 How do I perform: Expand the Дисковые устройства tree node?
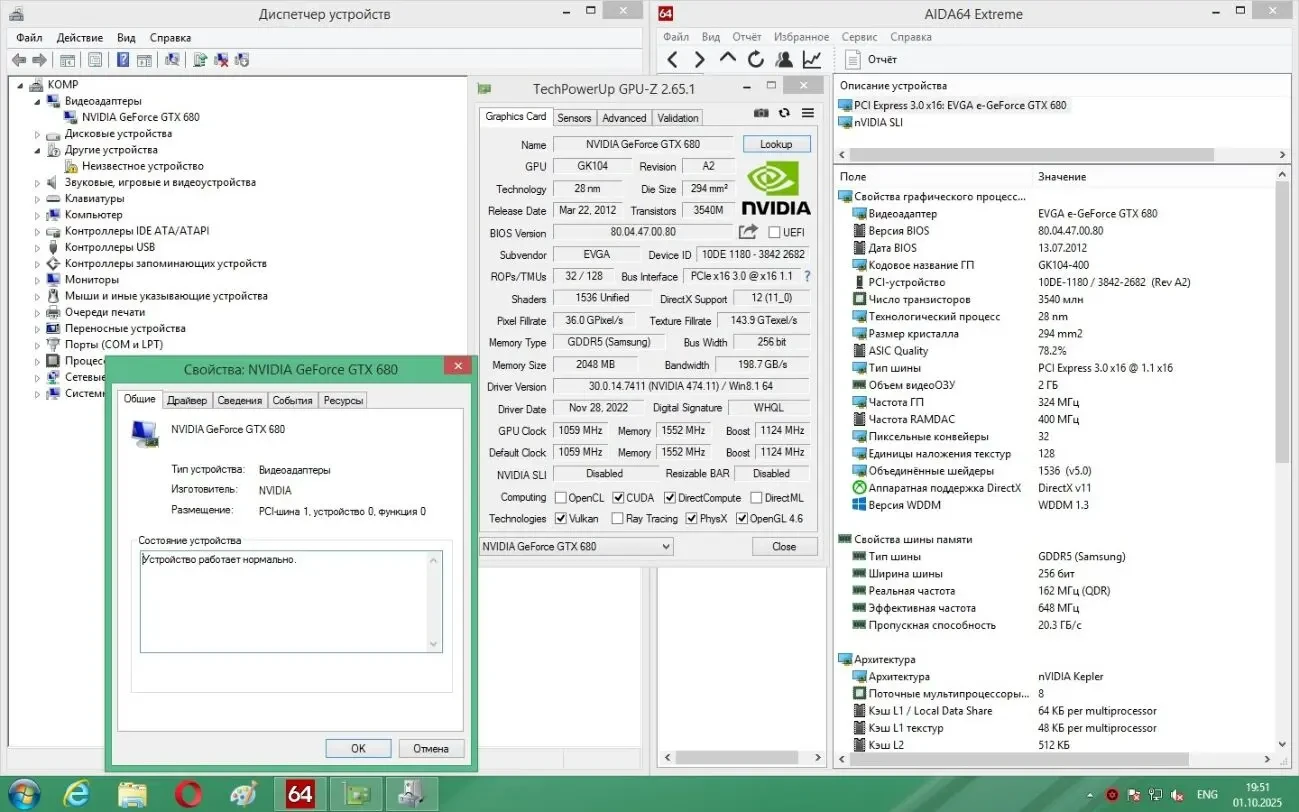38,134
